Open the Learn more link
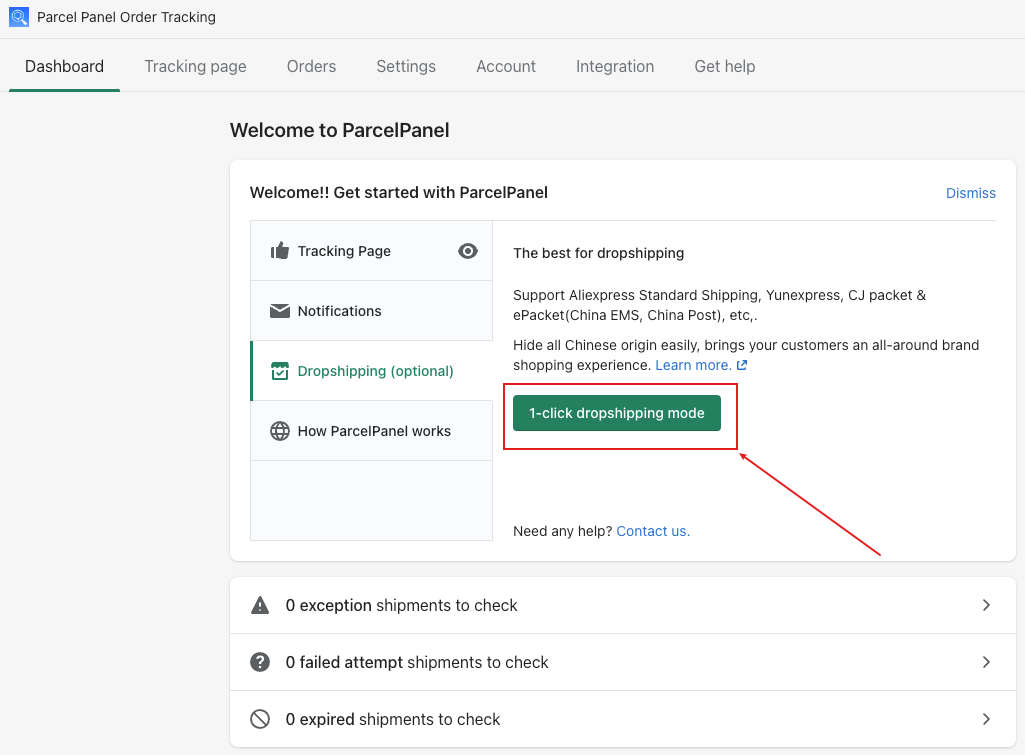 click(694, 365)
